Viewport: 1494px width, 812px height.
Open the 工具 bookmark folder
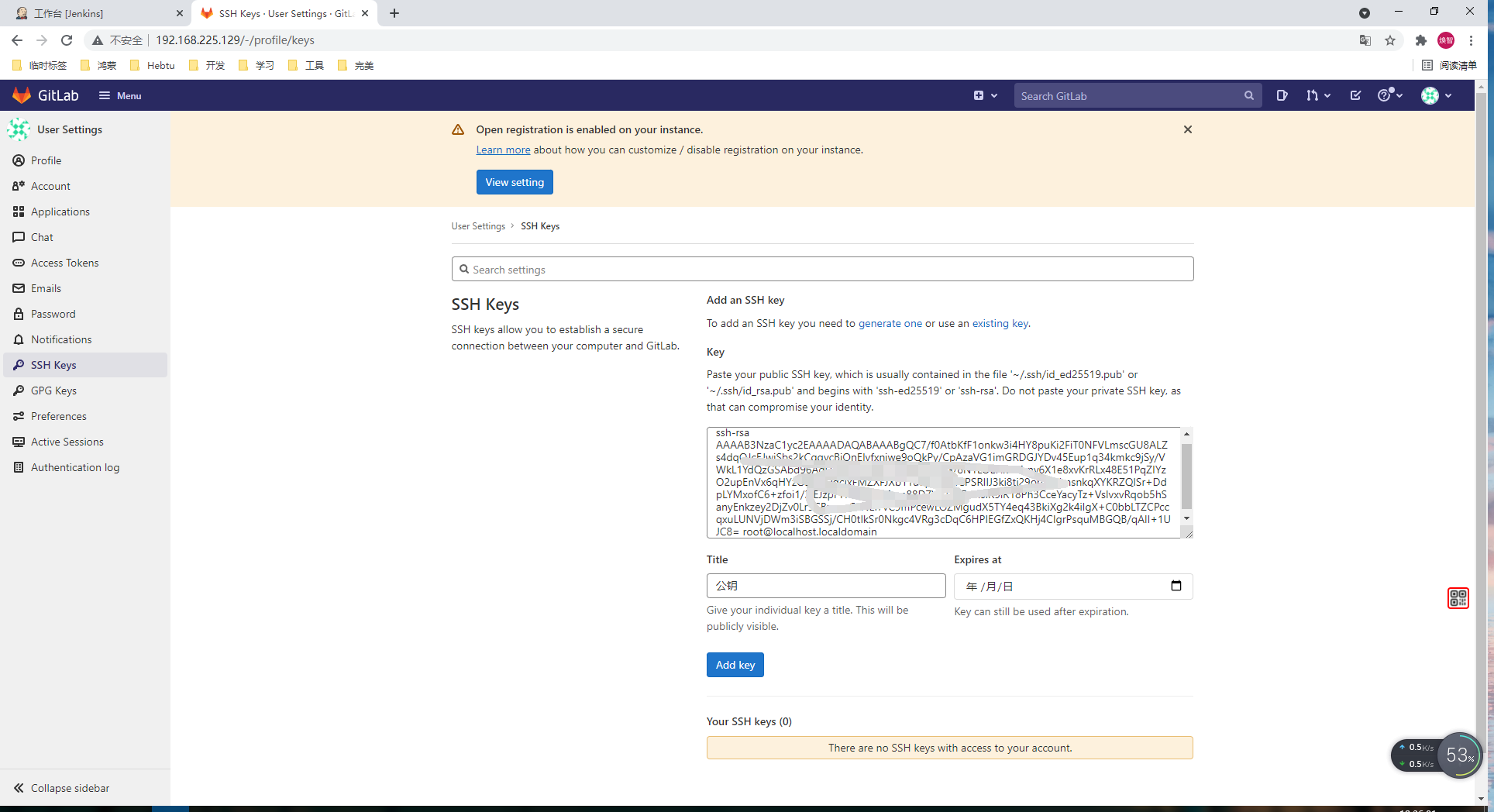point(306,66)
